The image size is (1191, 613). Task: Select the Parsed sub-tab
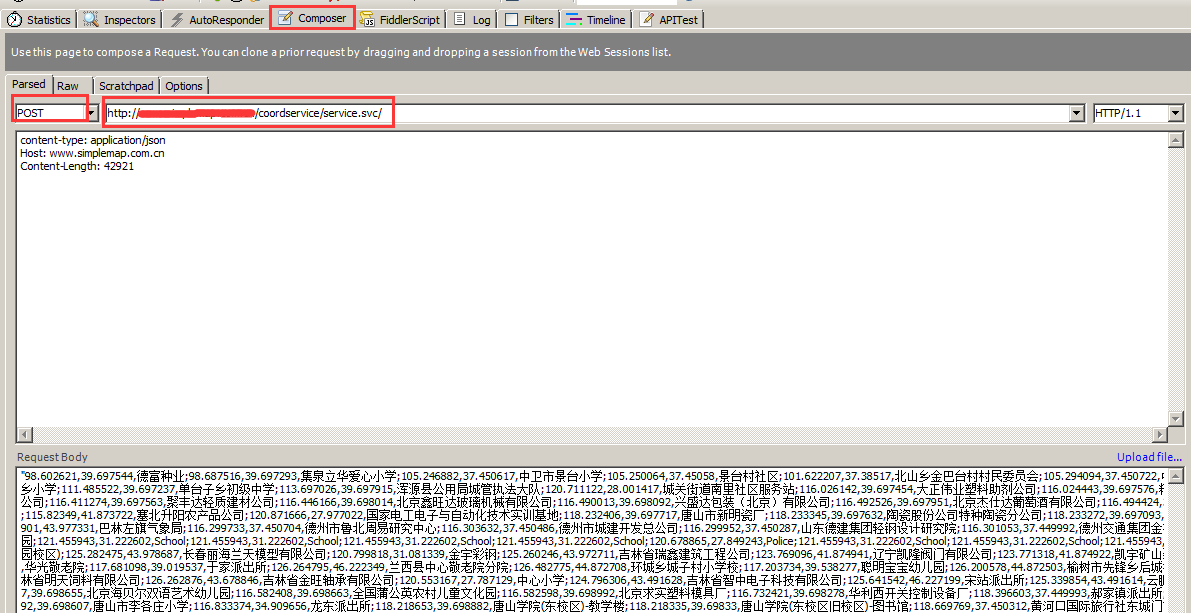tap(29, 84)
